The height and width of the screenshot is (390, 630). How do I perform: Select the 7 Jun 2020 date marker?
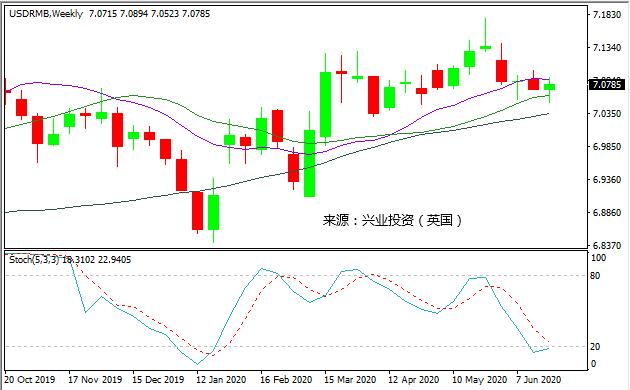pos(538,379)
